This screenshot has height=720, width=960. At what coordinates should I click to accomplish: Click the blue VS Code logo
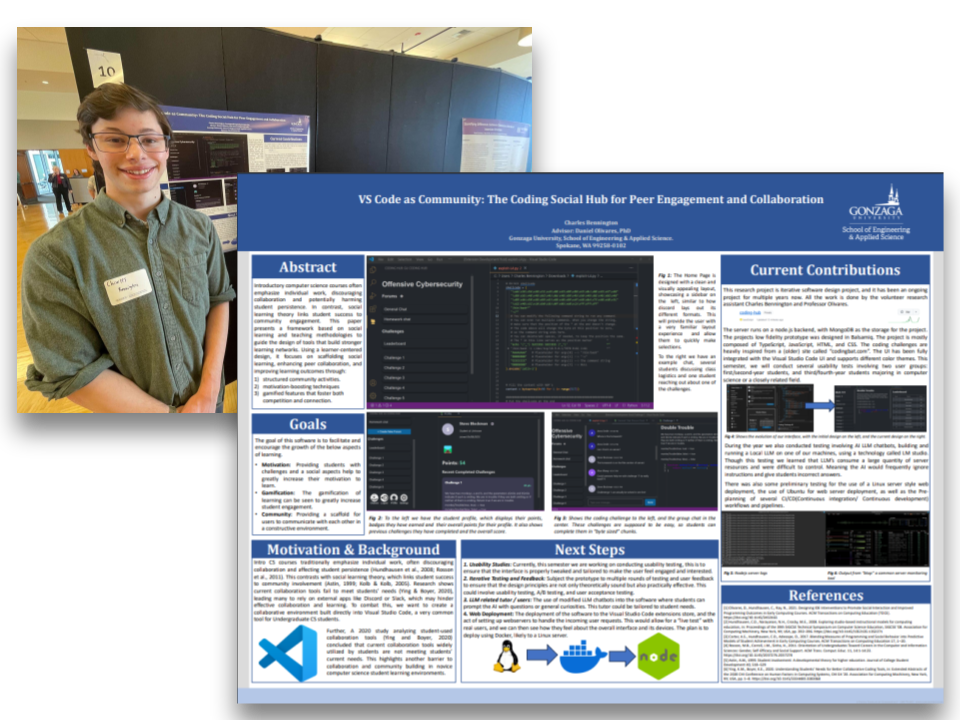point(288,653)
